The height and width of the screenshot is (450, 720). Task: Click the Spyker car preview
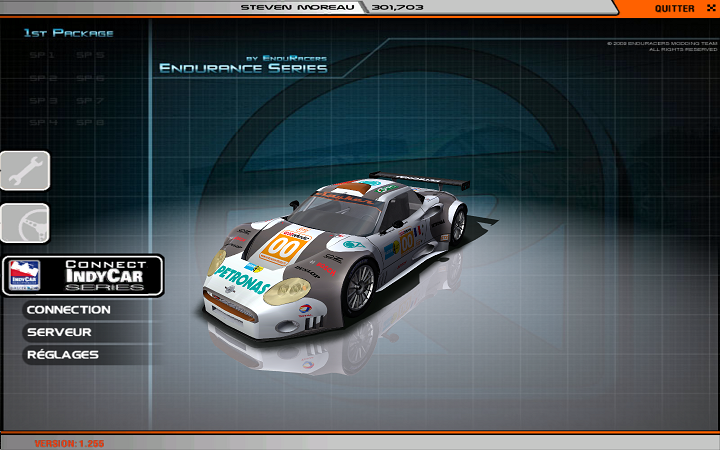pyautogui.click(x=335, y=255)
